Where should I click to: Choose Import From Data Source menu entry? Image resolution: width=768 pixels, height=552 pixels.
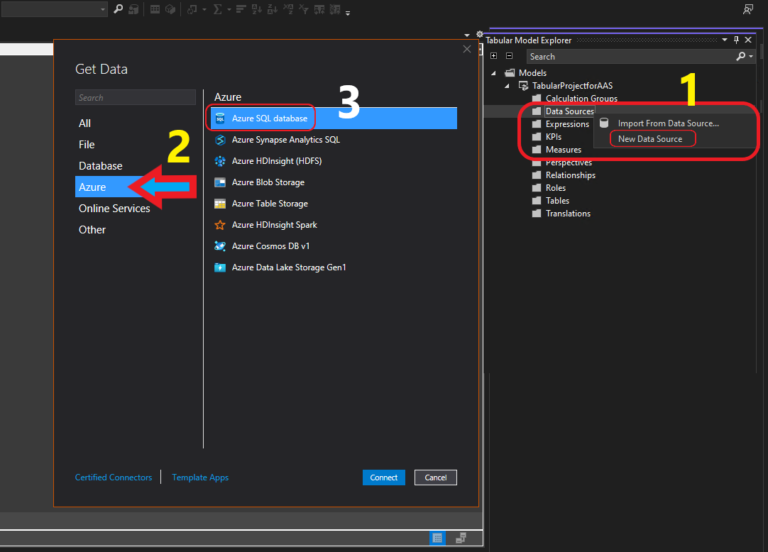668,123
